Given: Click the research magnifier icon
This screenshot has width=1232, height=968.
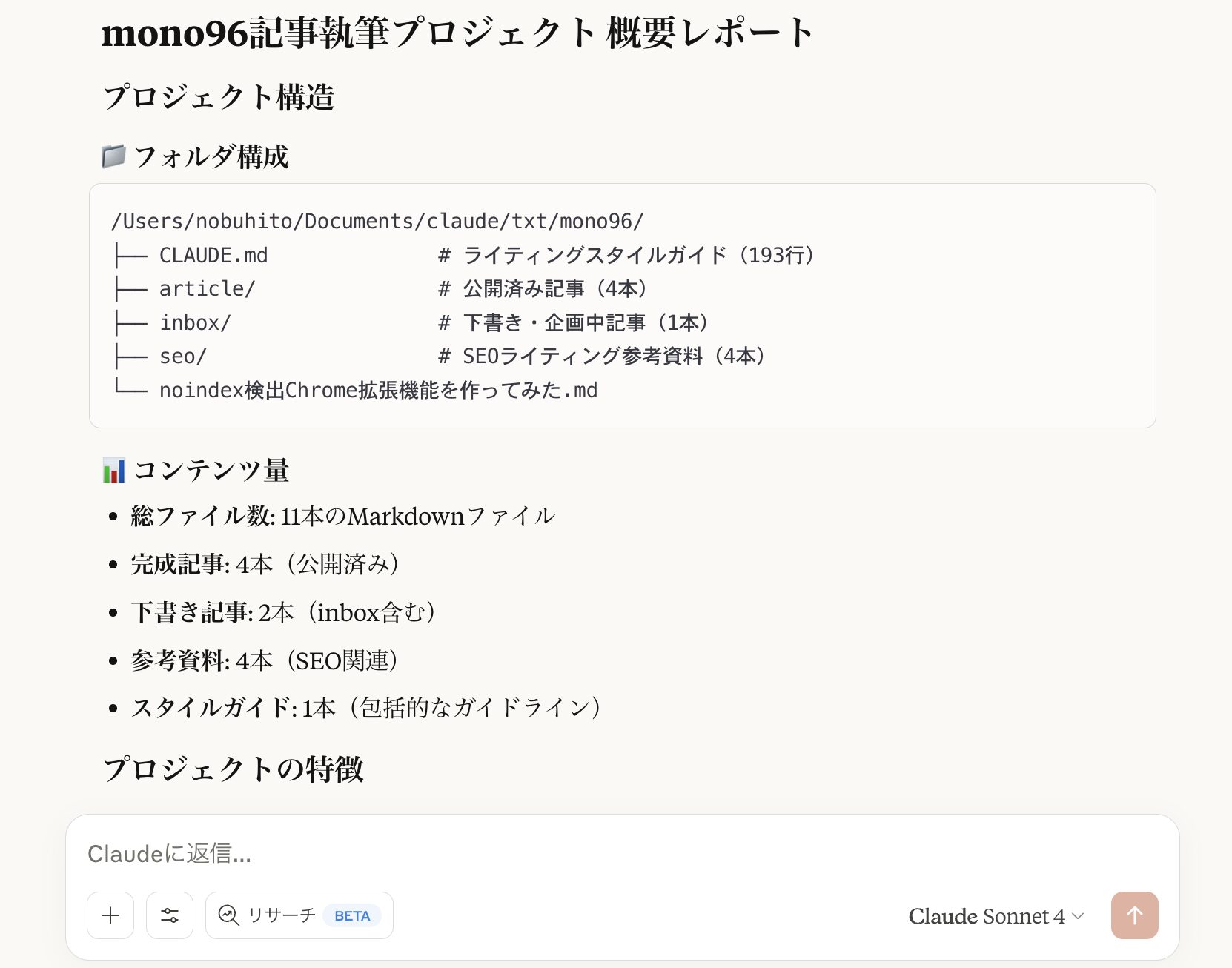Looking at the screenshot, I should (228, 915).
